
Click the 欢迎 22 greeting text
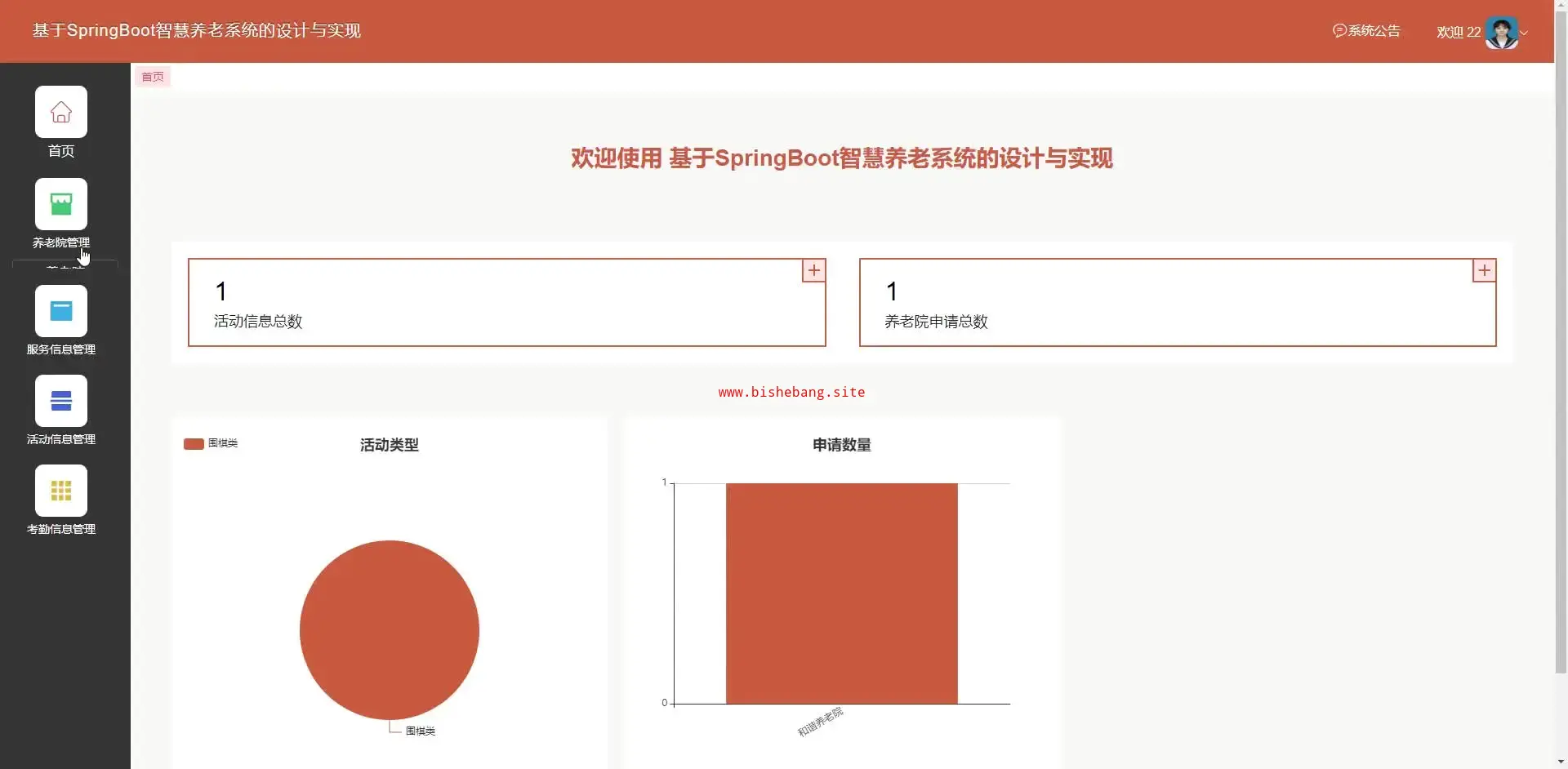coord(1459,33)
